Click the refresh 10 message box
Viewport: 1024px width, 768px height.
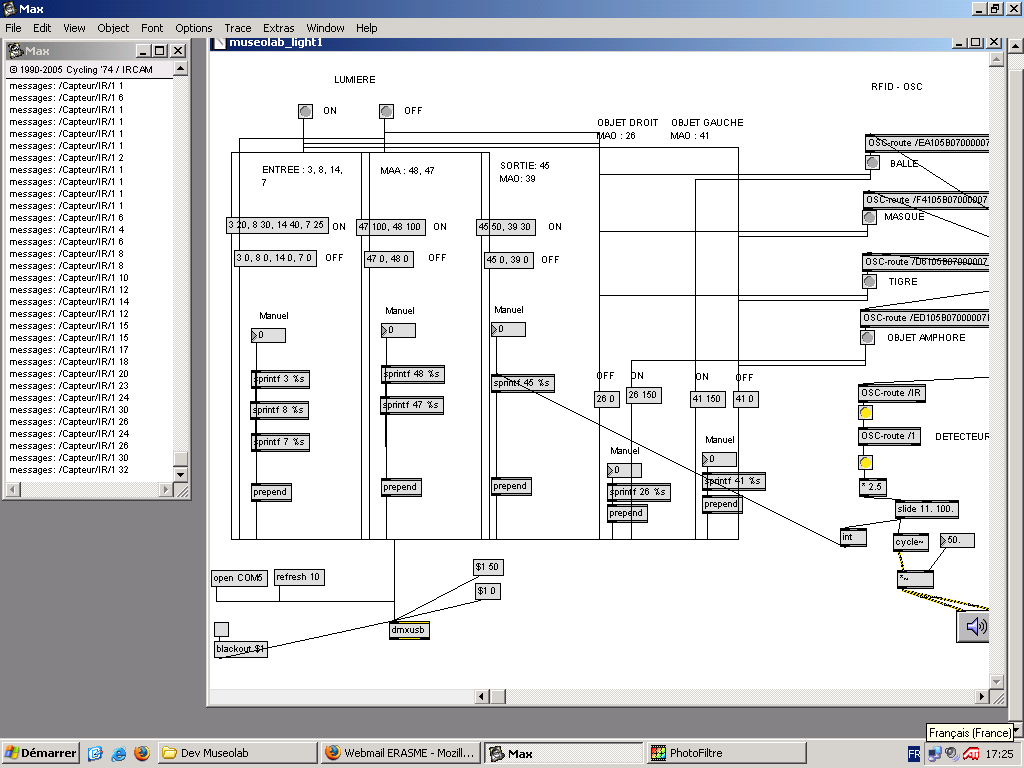pyautogui.click(x=299, y=577)
